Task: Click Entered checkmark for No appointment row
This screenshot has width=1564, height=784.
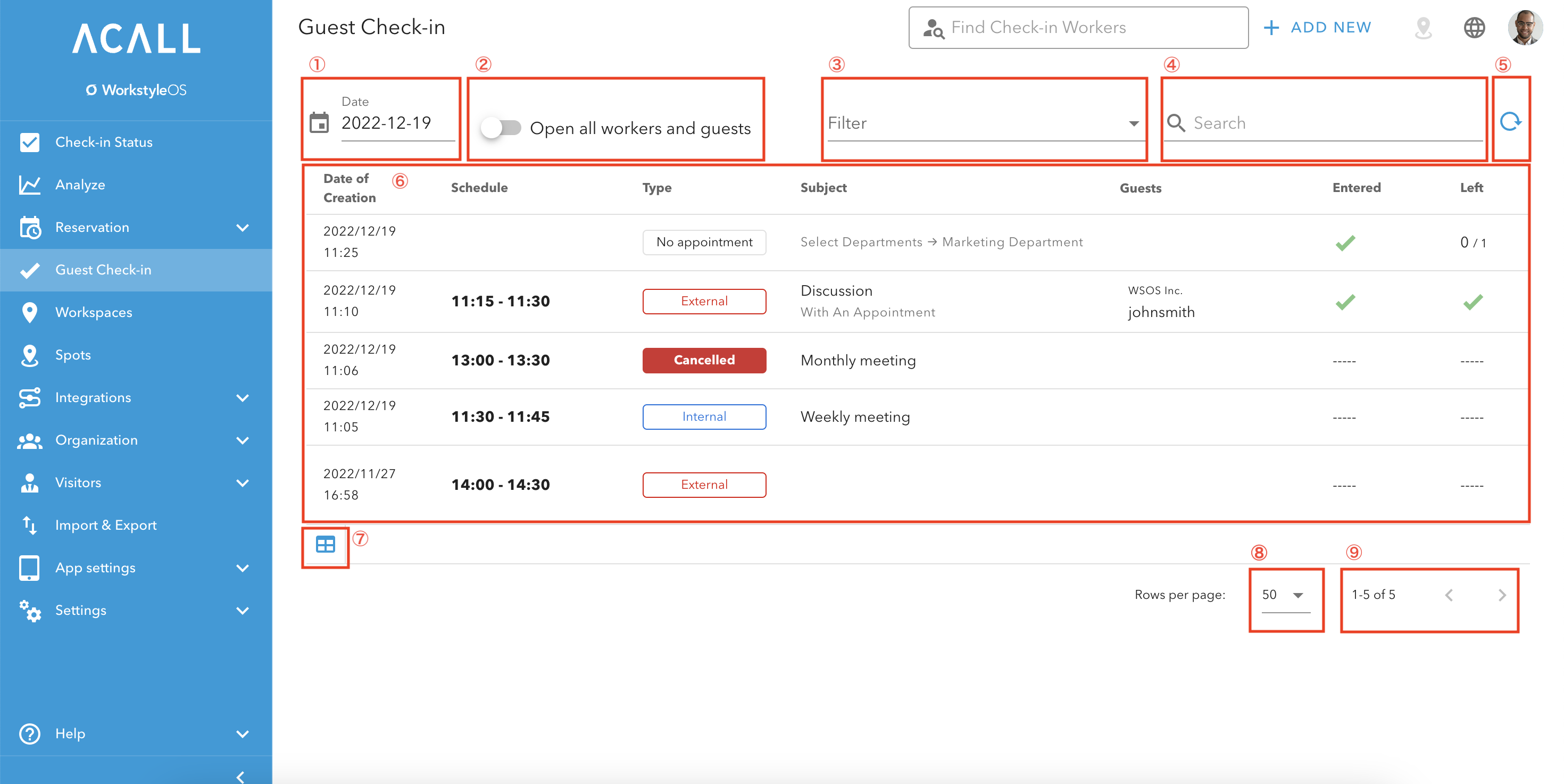Action: point(1345,243)
